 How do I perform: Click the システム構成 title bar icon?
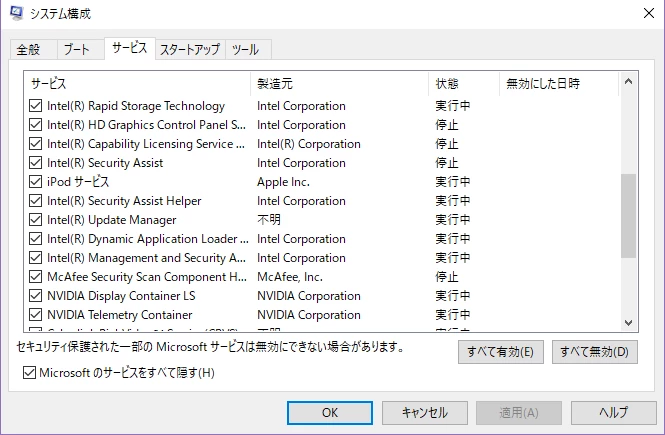(16, 13)
